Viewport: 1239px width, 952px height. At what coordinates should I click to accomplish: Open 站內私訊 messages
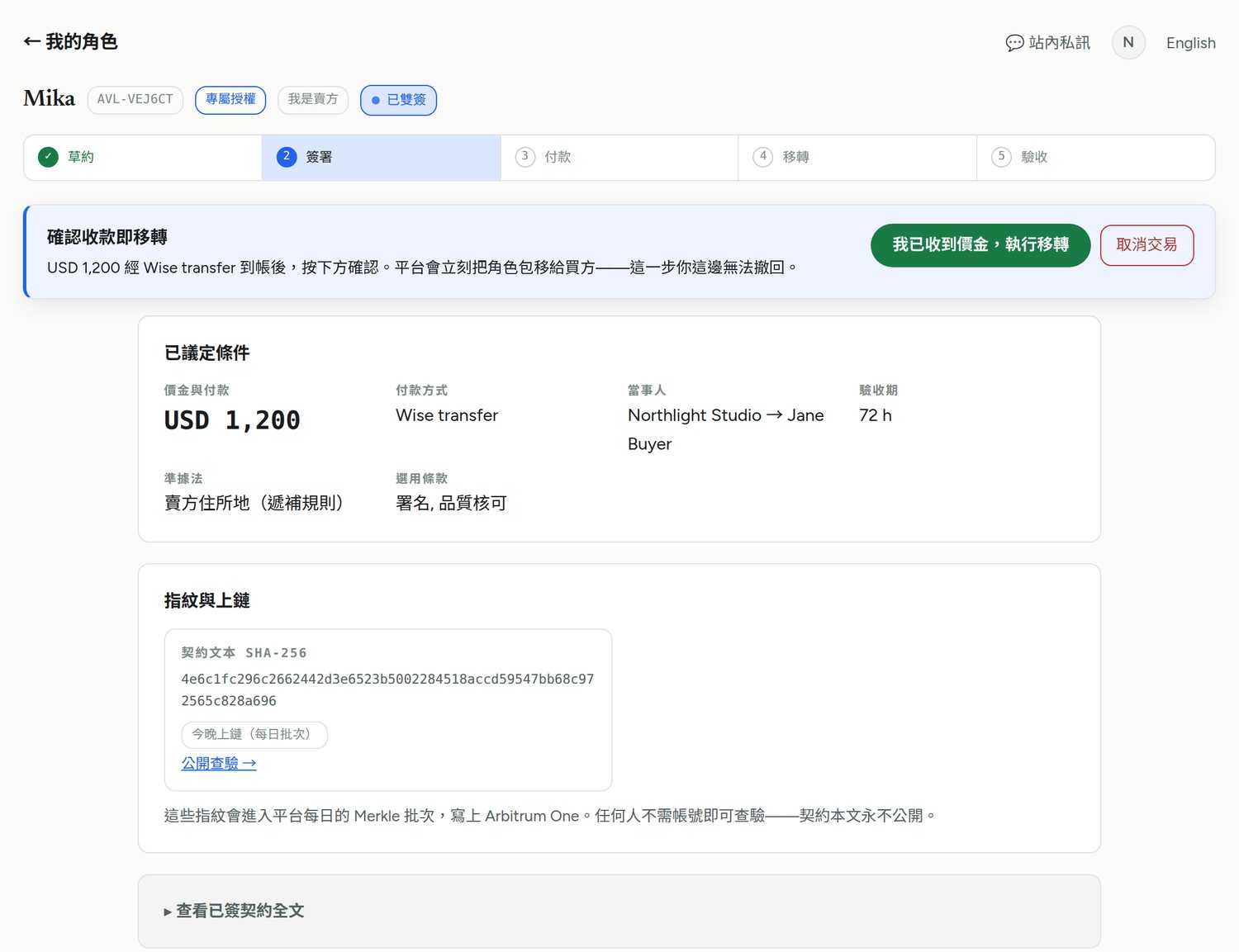pos(1047,43)
